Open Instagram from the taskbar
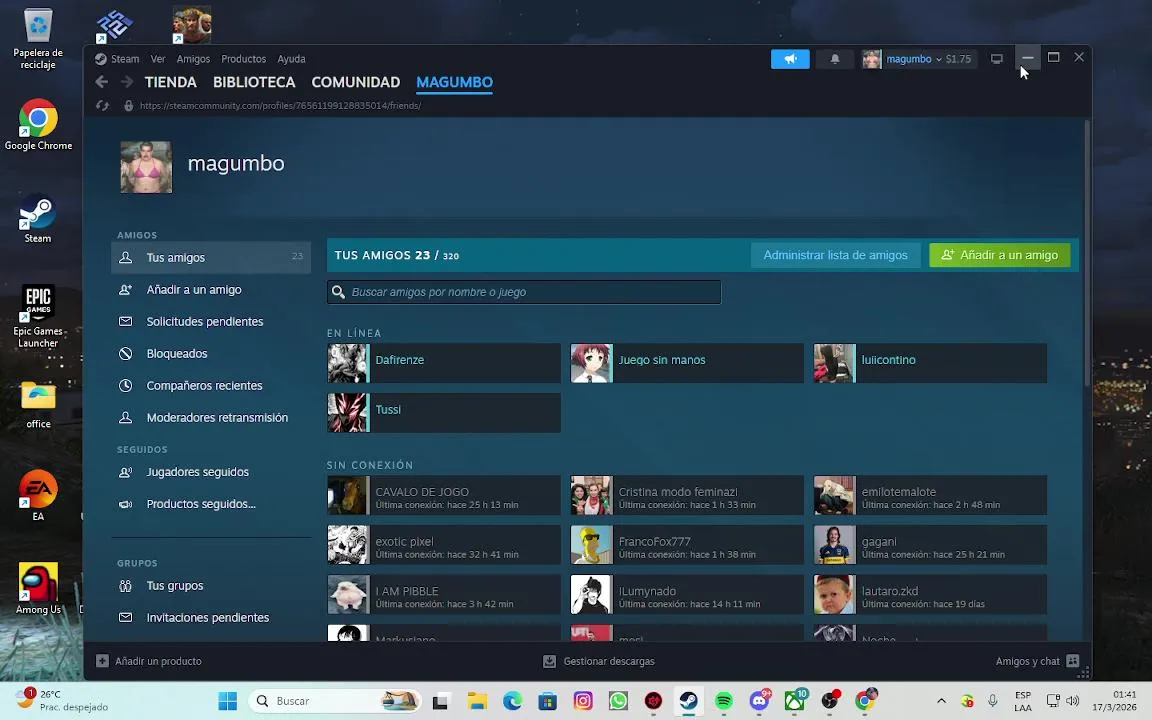Image resolution: width=1152 pixels, height=720 pixels. click(583, 701)
